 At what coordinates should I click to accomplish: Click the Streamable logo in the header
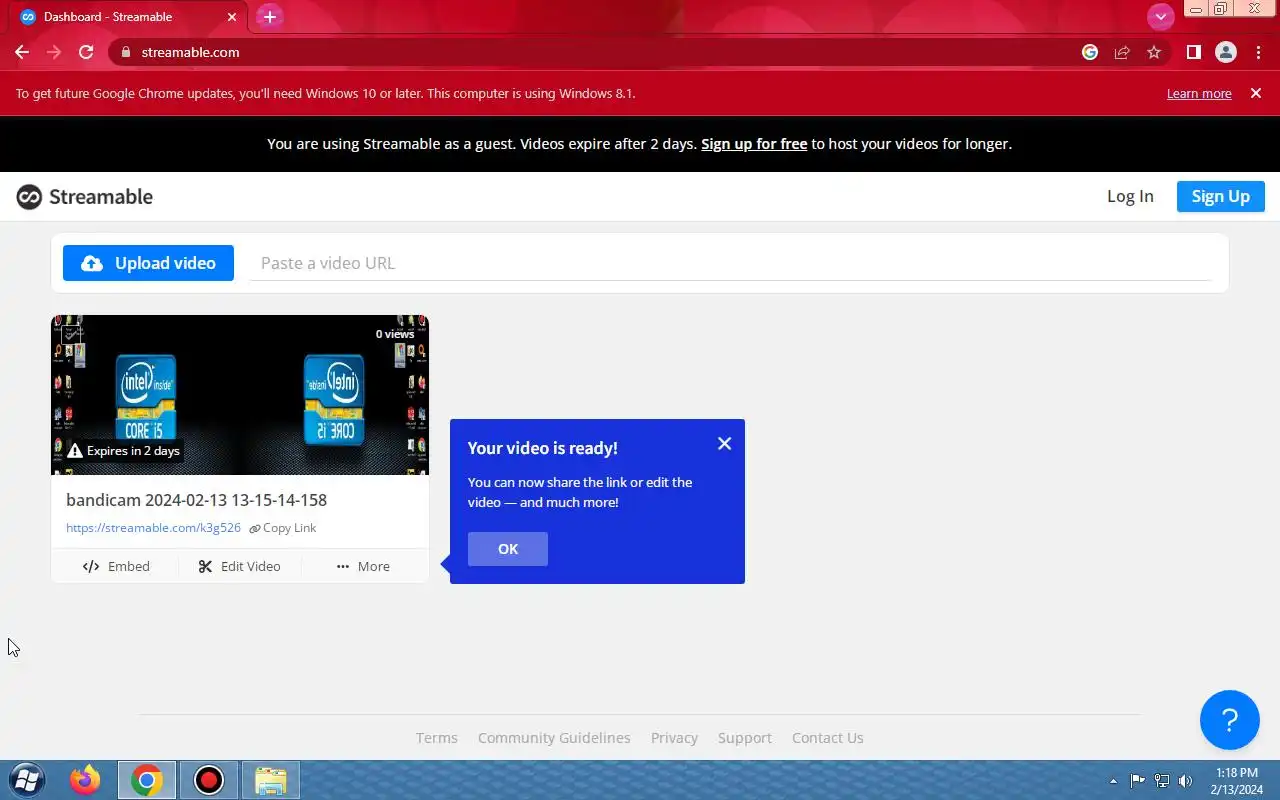pos(85,197)
